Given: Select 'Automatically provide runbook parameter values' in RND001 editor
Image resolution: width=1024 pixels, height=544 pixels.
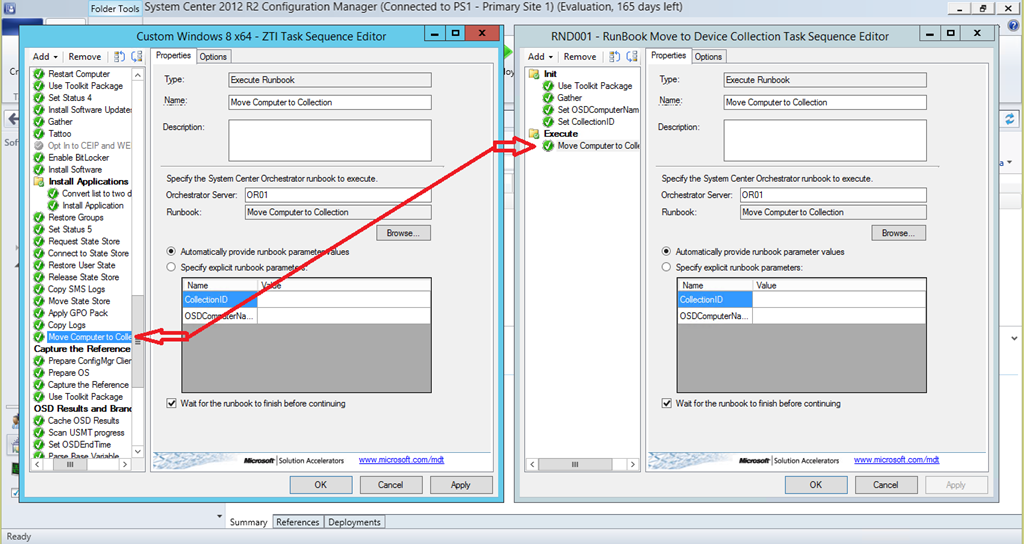Looking at the screenshot, I should point(667,252).
